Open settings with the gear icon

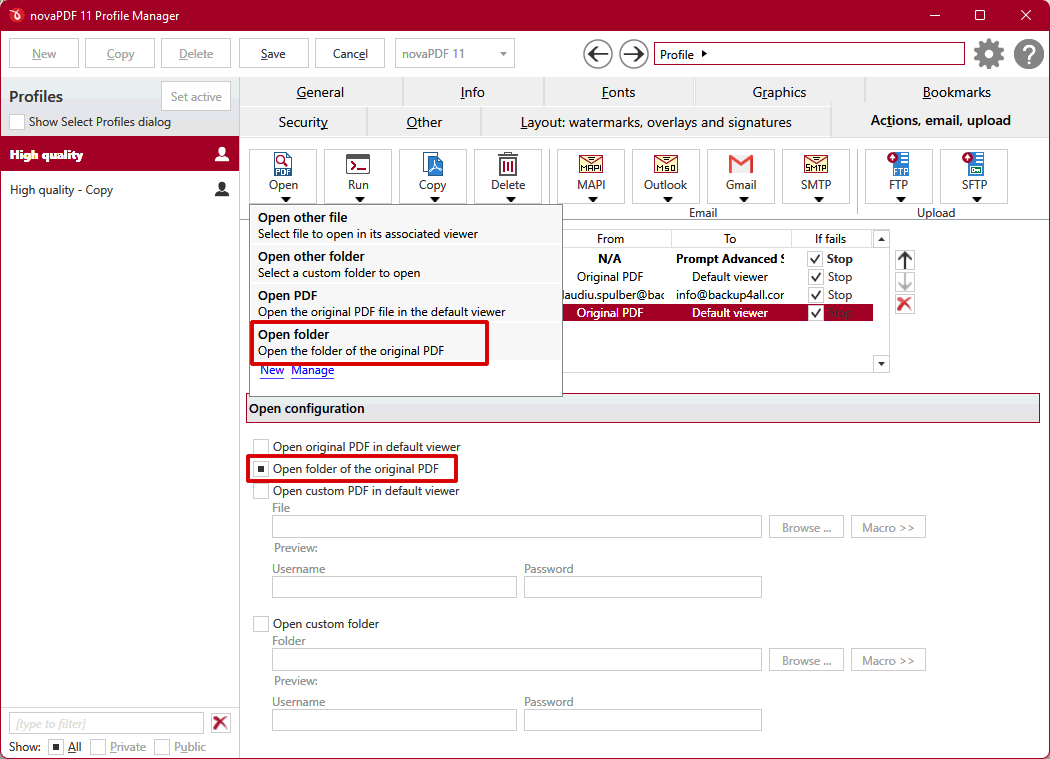(x=988, y=54)
